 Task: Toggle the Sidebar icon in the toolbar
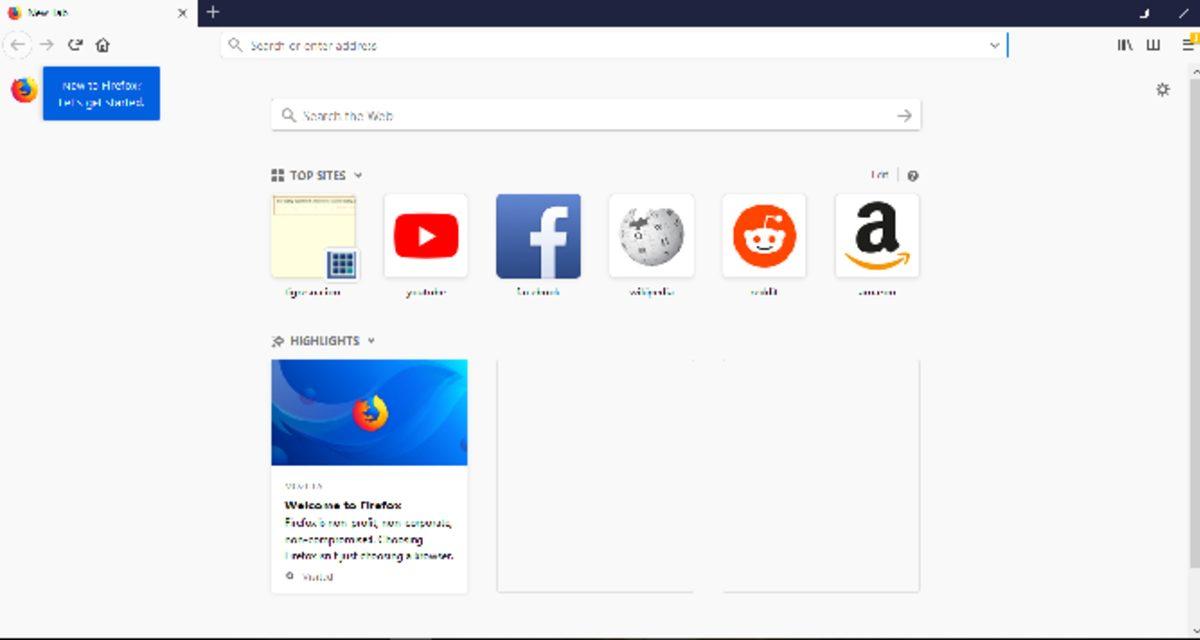click(x=1155, y=45)
